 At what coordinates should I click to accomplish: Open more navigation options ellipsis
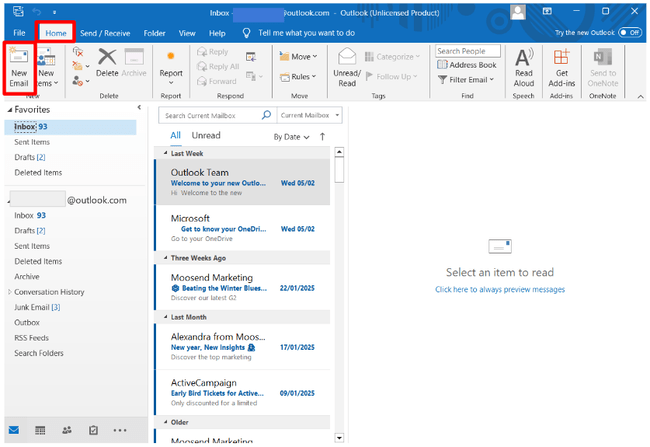coord(120,430)
